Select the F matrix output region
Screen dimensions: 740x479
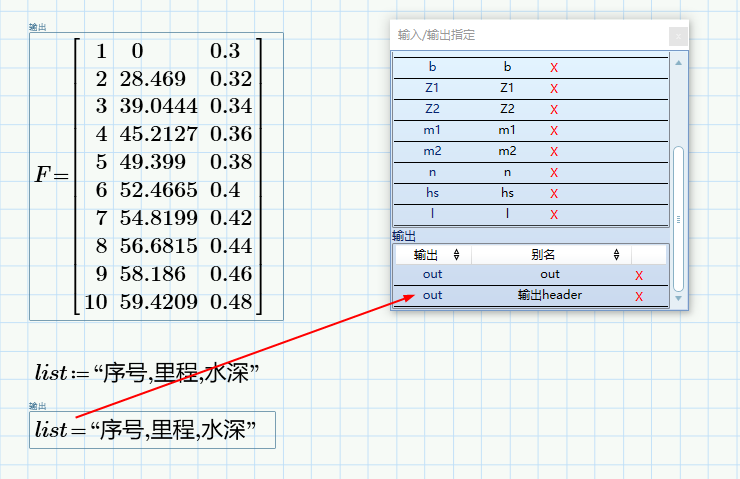coord(156,176)
